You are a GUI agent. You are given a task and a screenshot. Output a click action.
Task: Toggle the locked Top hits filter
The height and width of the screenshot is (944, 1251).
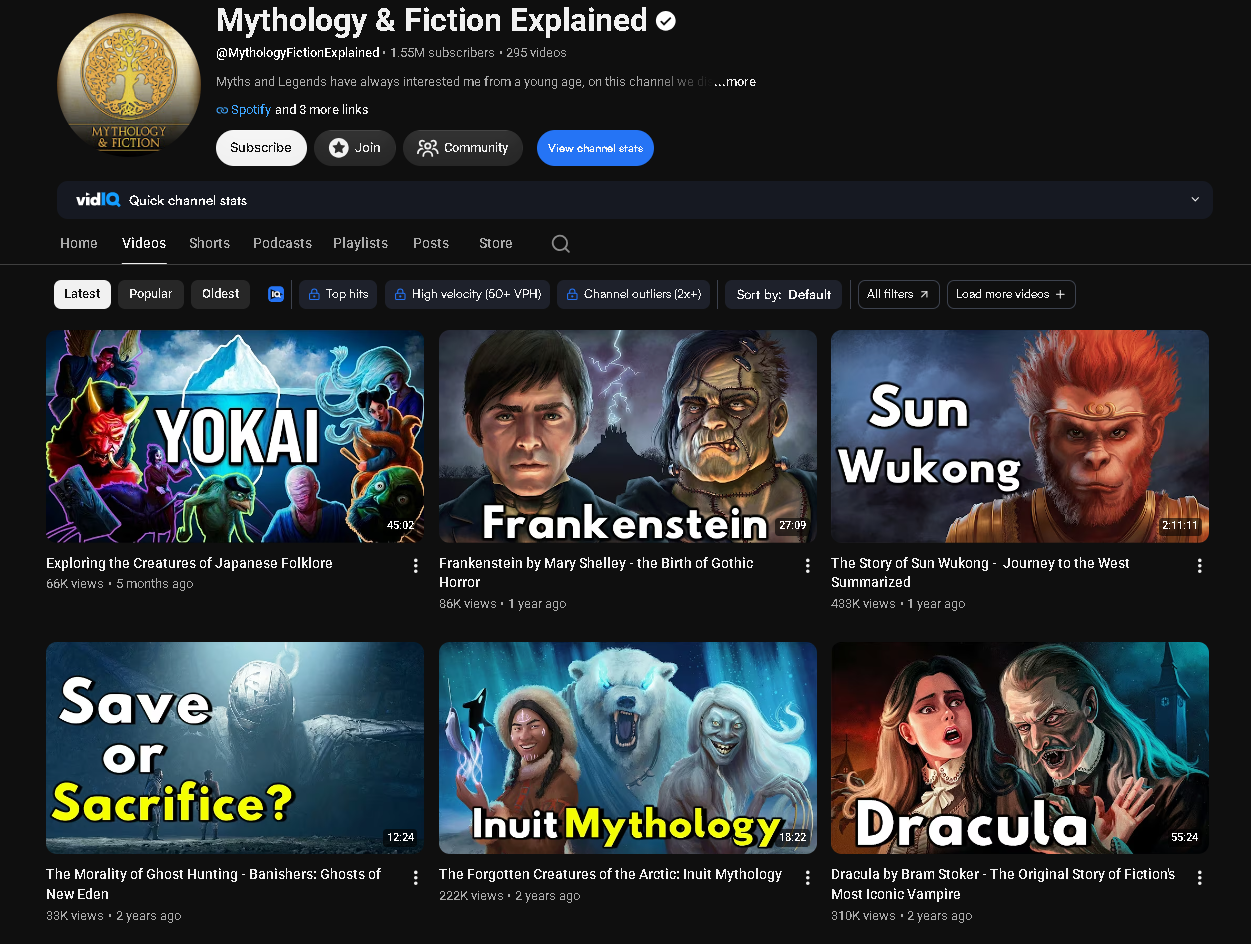(x=338, y=294)
